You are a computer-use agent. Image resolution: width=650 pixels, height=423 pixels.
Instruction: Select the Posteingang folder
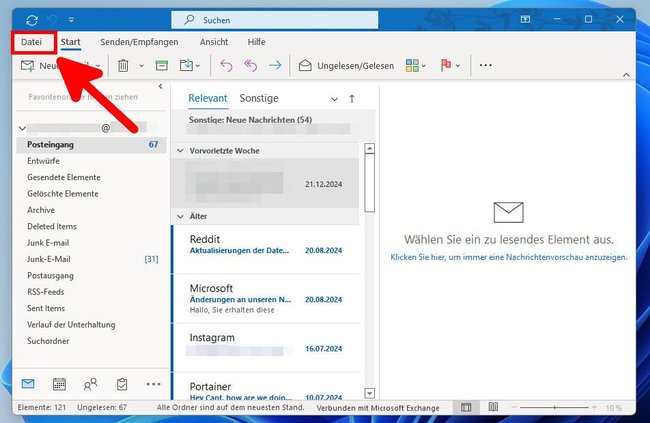click(x=92, y=145)
